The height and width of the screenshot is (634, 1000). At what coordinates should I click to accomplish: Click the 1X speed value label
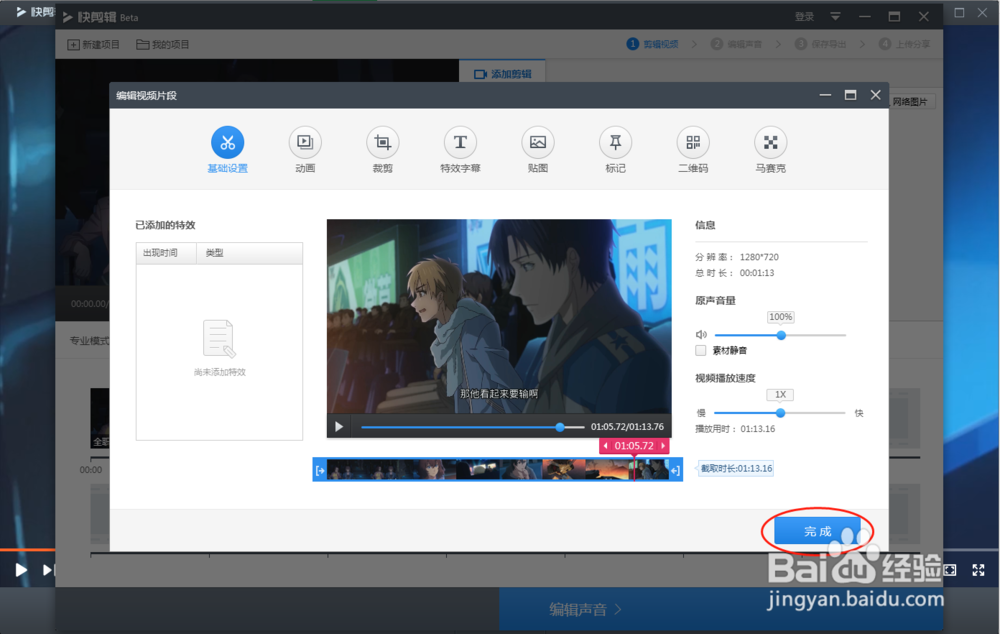[780, 395]
